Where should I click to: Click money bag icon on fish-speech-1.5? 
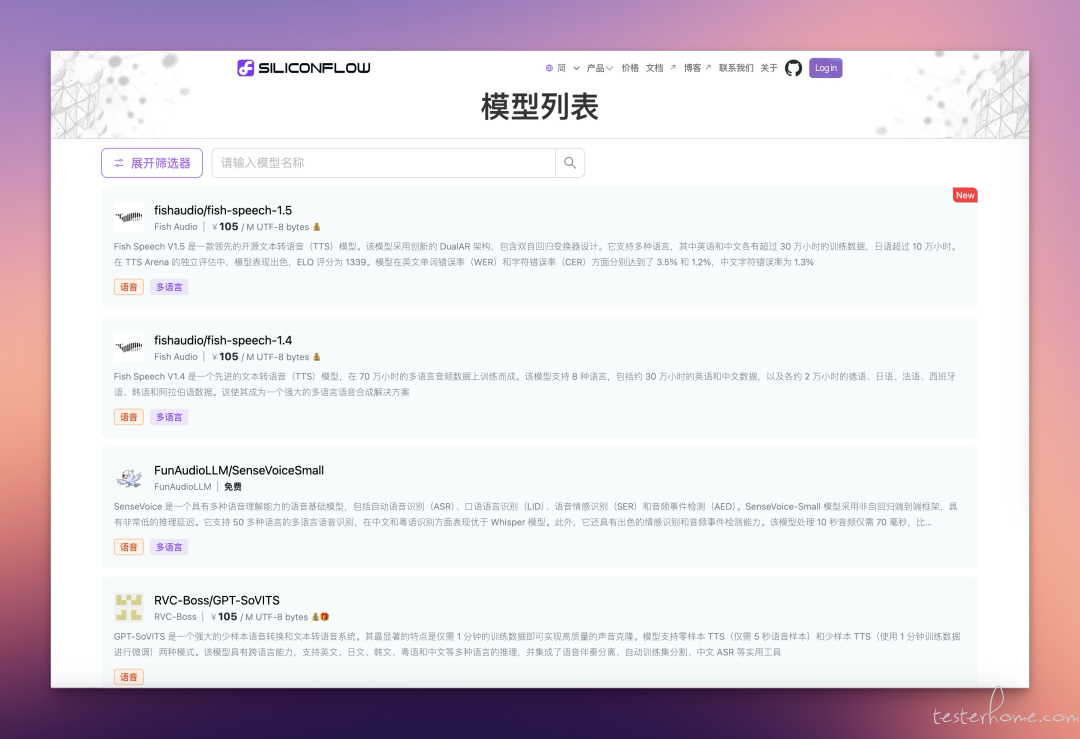click(317, 227)
